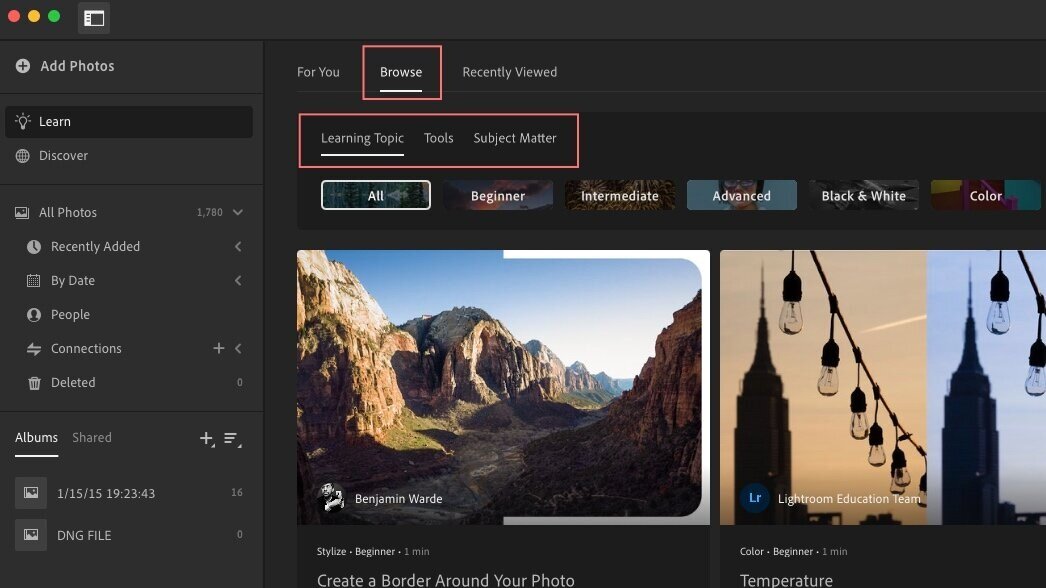Screen dimensions: 1046x588
Task: Switch to the For You tab
Action: click(x=318, y=72)
